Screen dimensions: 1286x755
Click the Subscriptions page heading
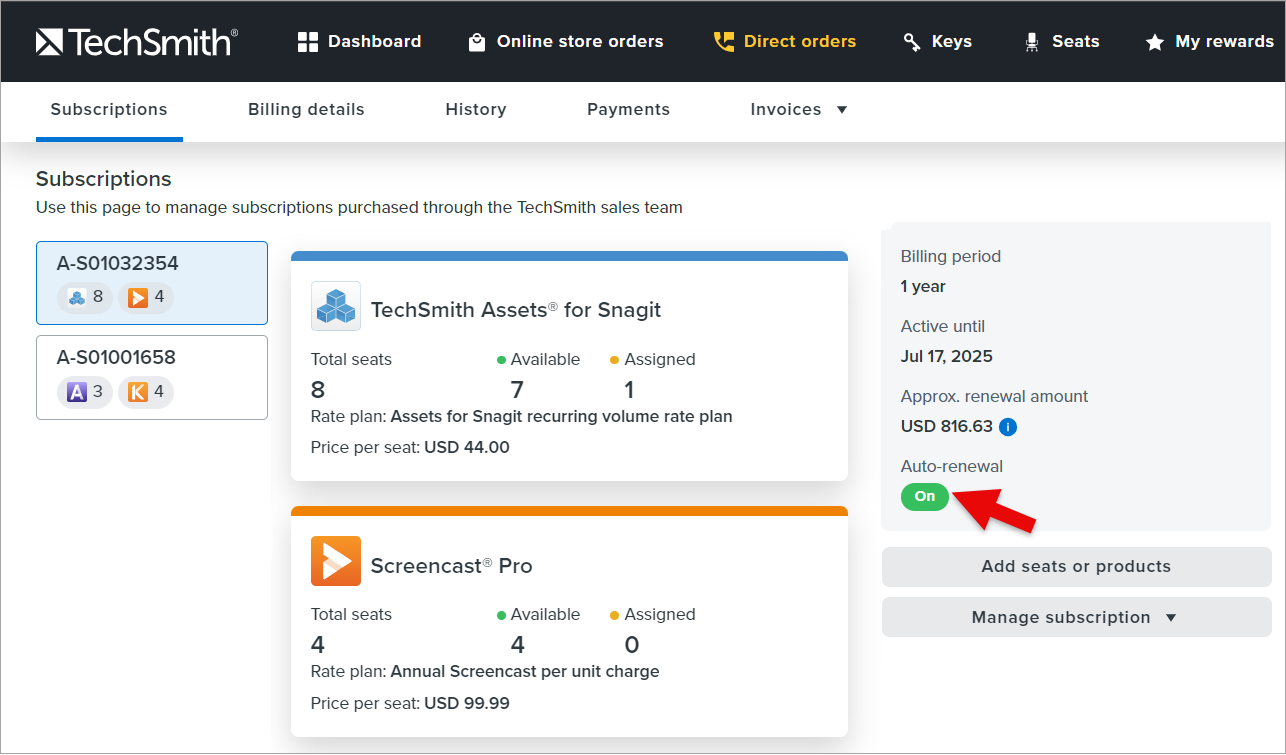104,179
